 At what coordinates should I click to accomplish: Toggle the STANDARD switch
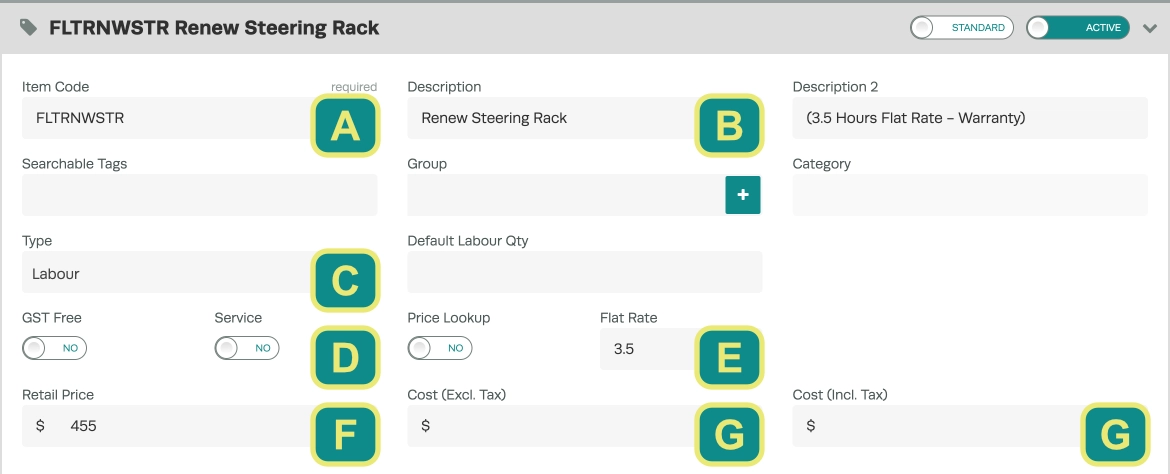(961, 28)
